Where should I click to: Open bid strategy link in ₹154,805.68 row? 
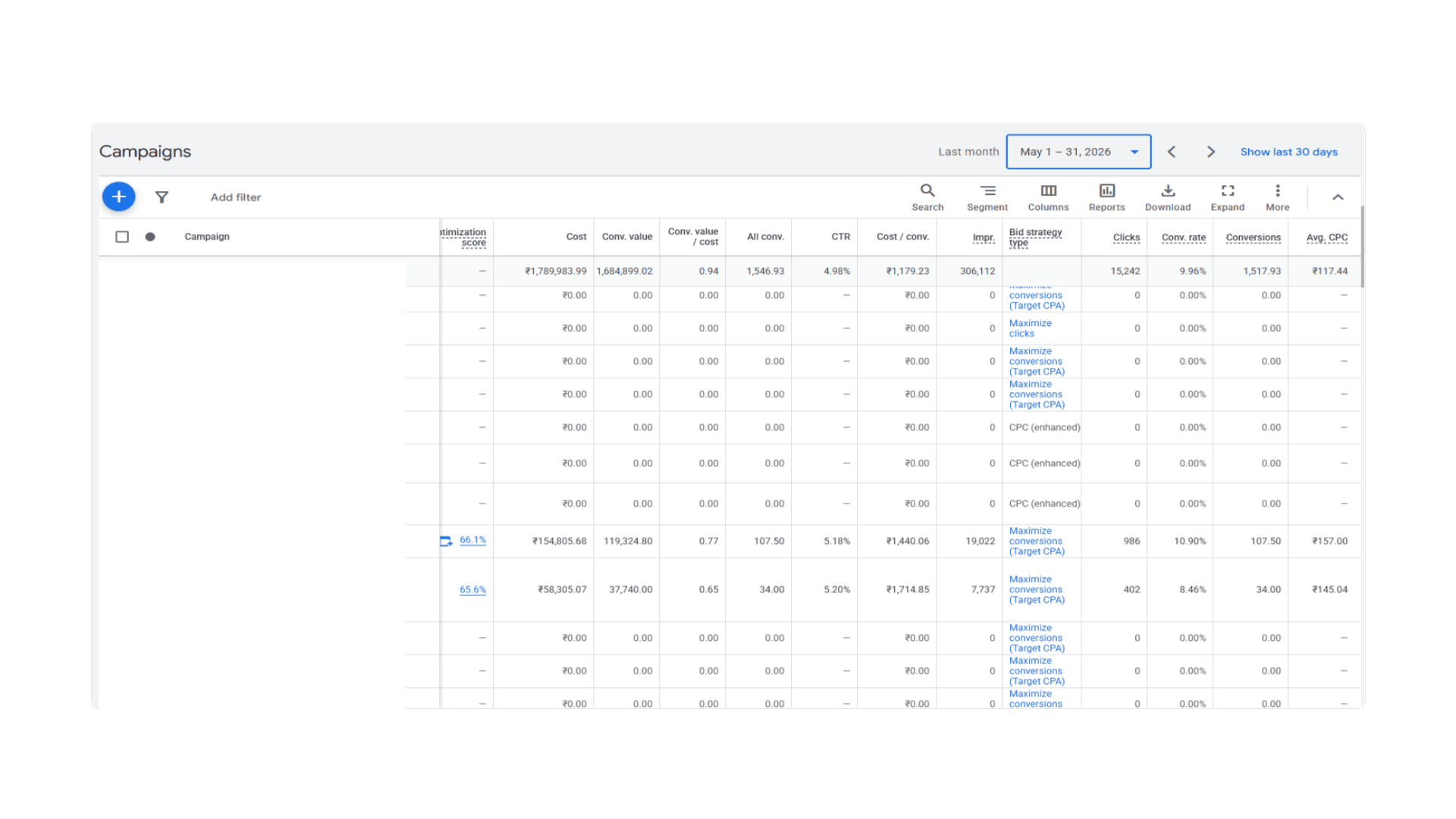[1037, 541]
